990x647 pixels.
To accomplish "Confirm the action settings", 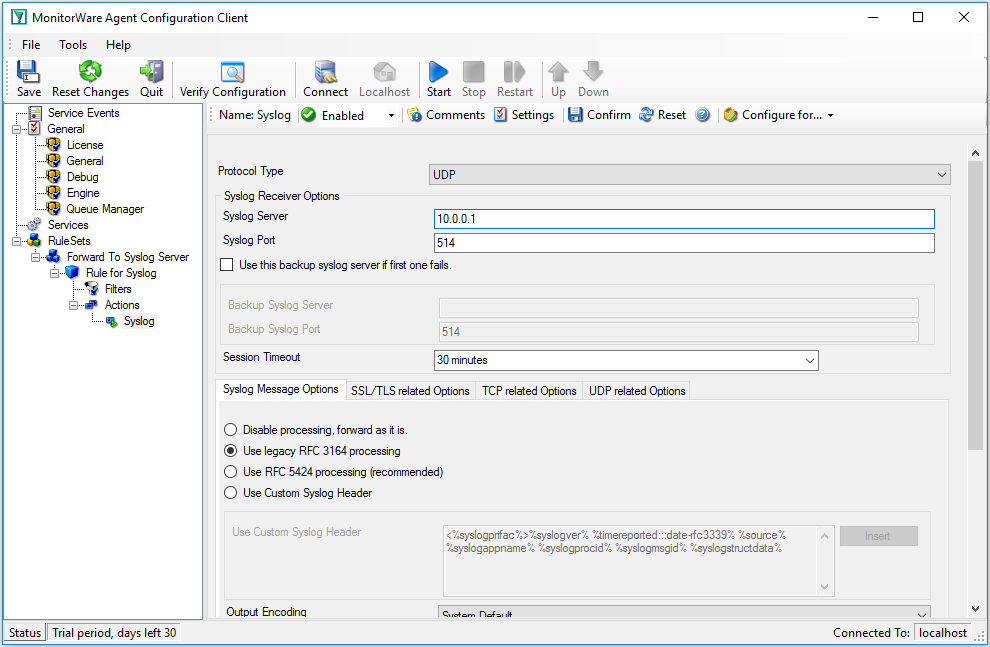I will pyautogui.click(x=599, y=115).
